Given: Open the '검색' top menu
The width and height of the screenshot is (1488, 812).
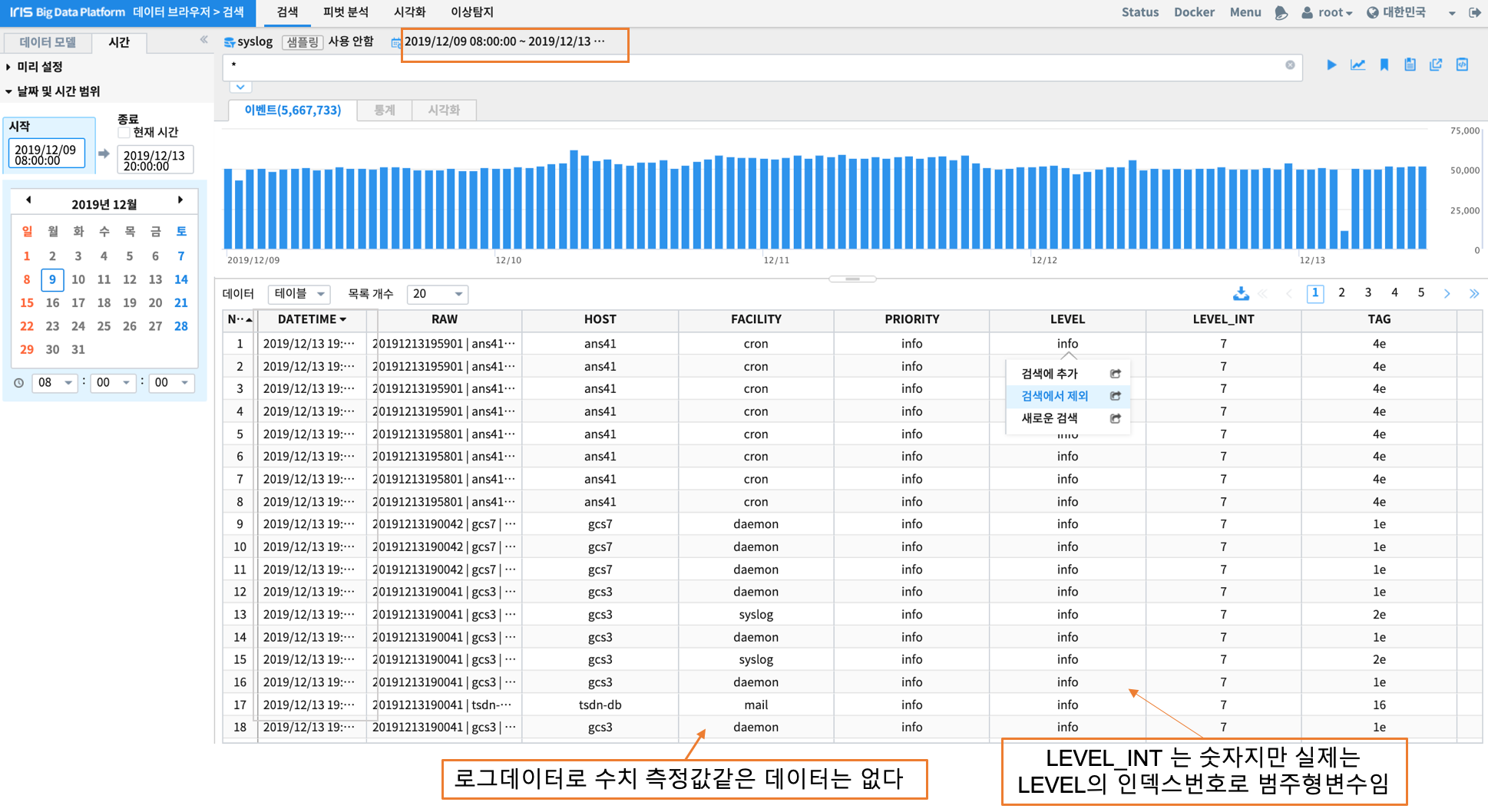Looking at the screenshot, I should click(x=287, y=12).
